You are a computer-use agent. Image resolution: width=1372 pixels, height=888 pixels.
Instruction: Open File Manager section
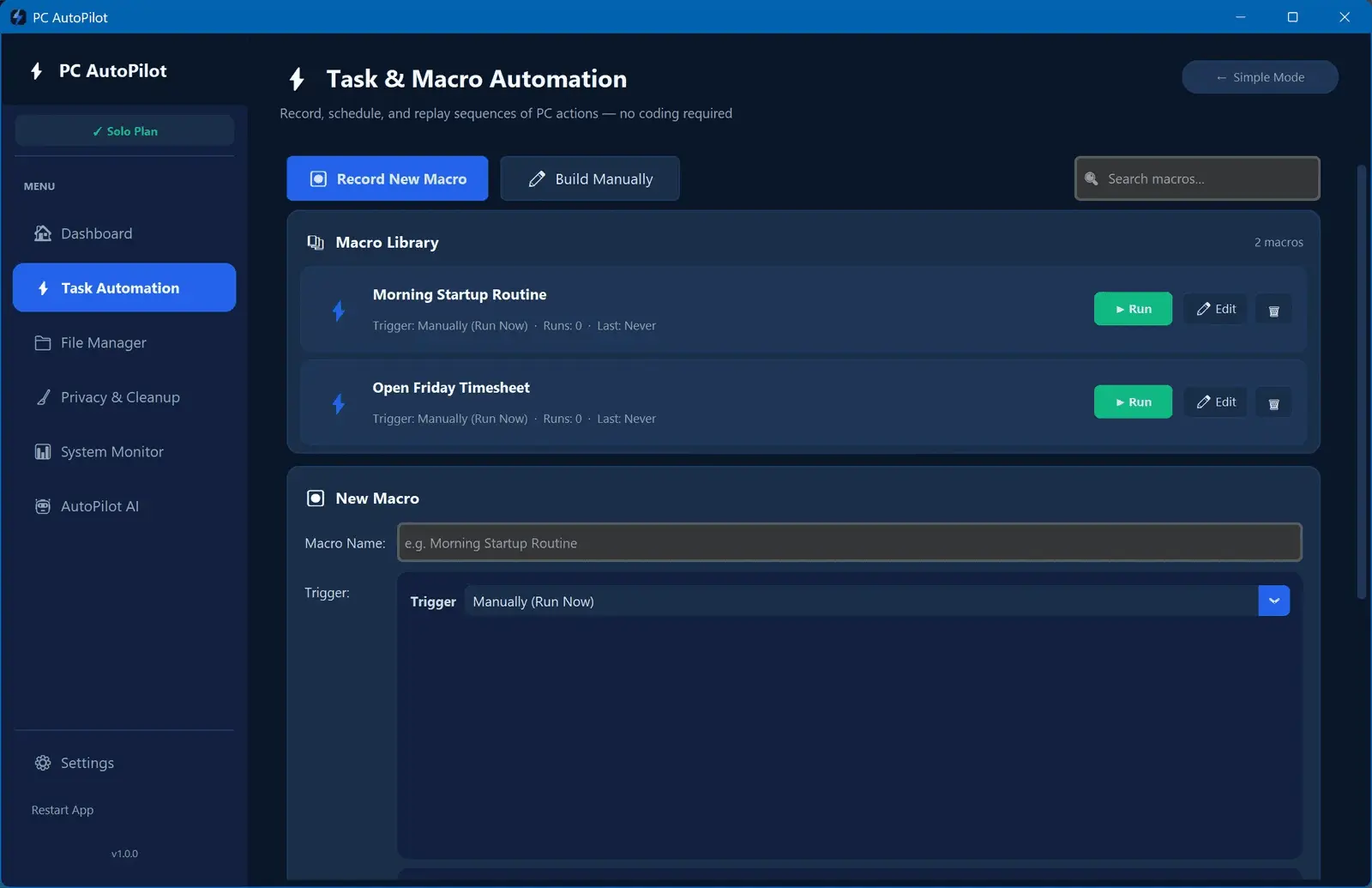[x=124, y=342]
